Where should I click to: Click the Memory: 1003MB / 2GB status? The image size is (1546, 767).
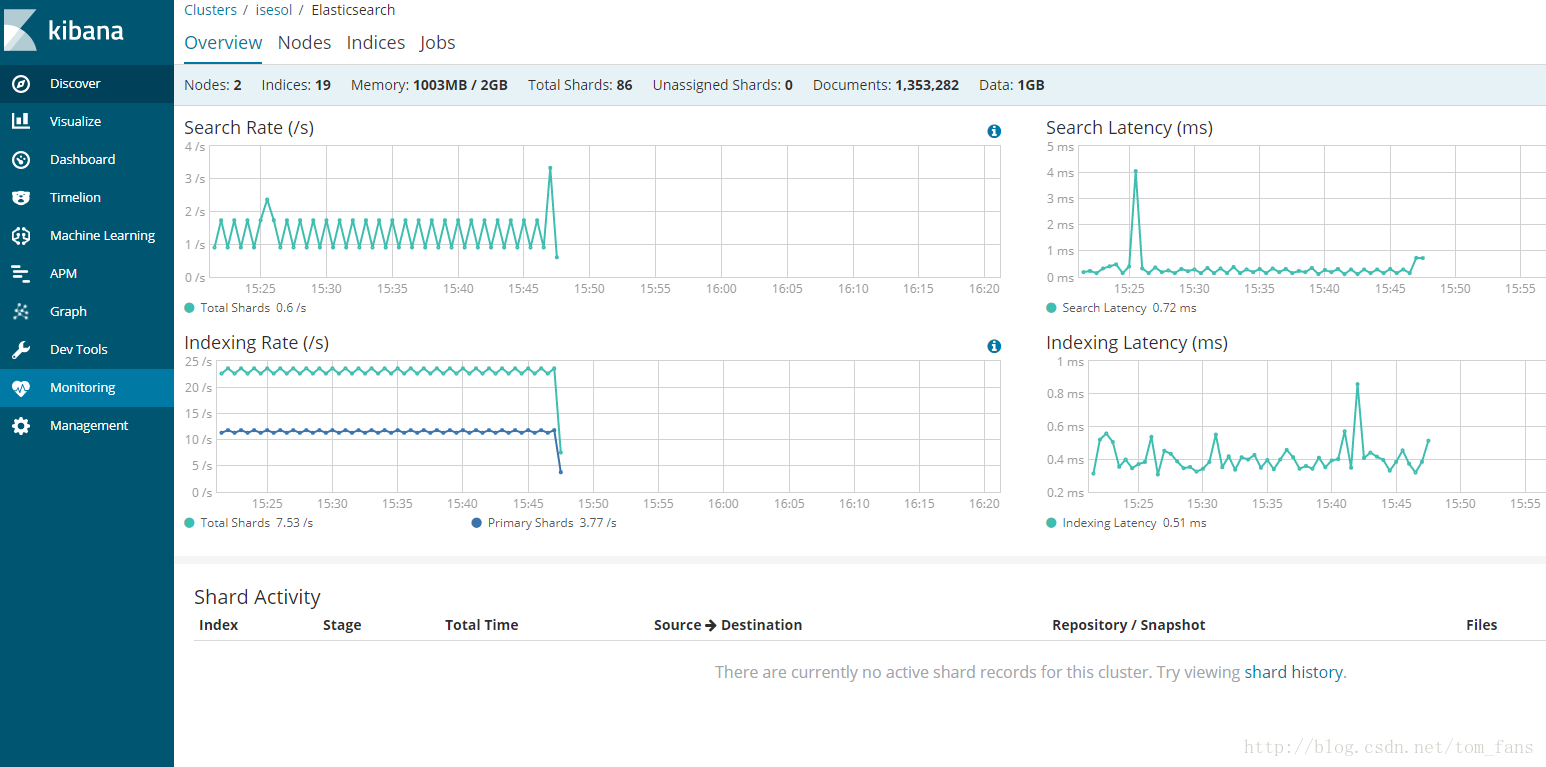429,85
